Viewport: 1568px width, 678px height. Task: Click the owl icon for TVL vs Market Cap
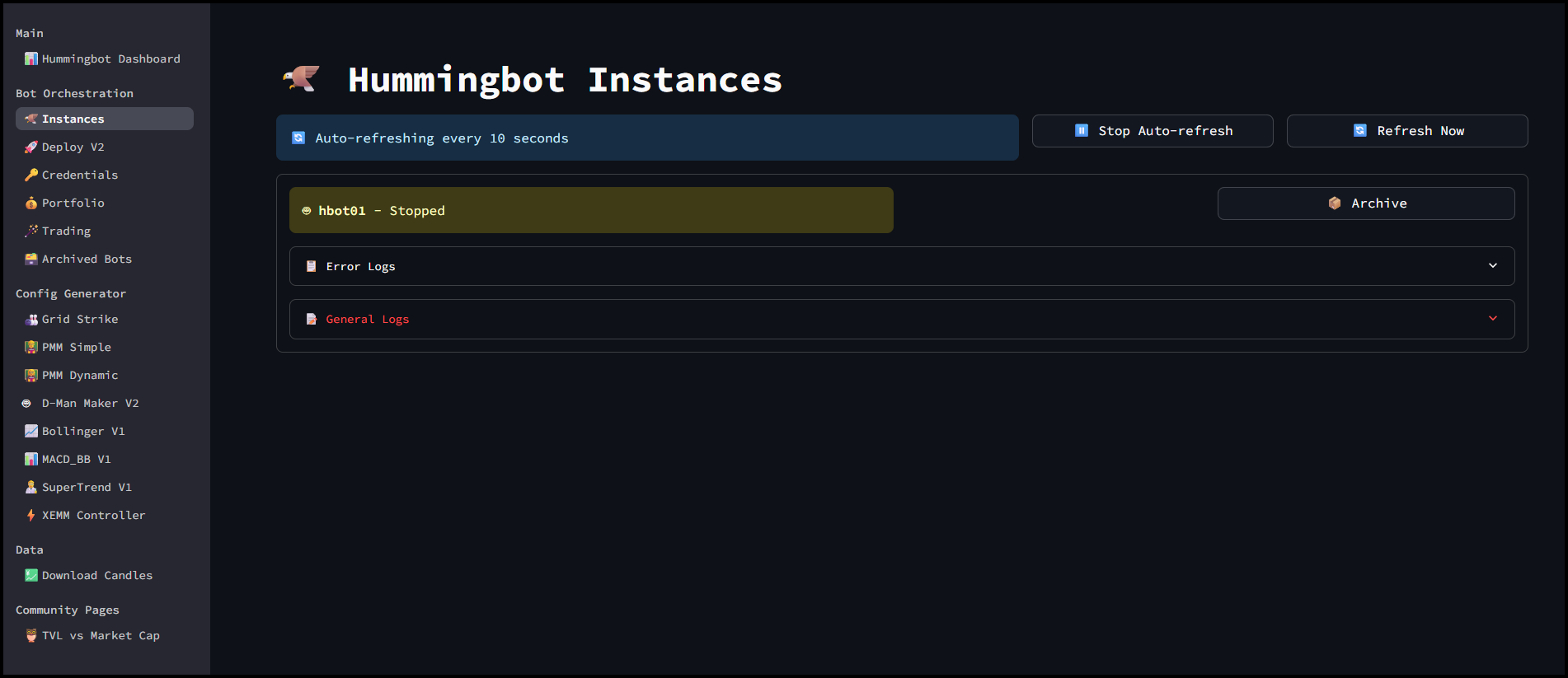coord(31,635)
